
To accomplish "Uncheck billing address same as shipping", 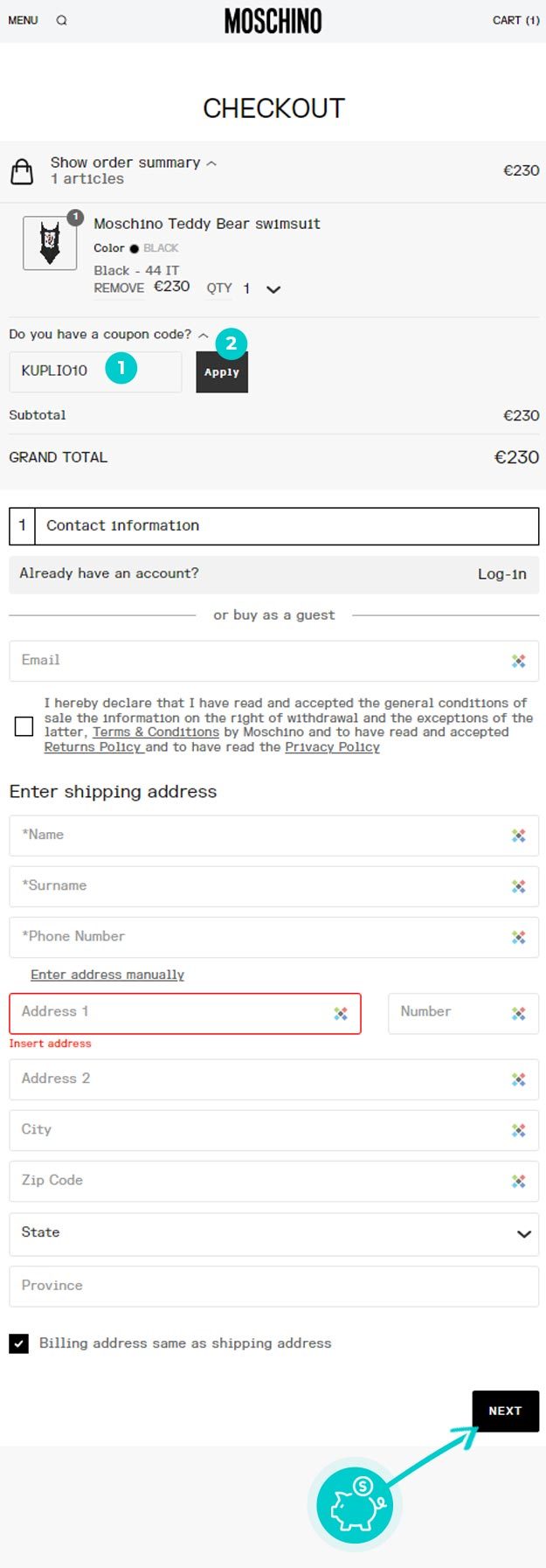I will click(18, 1343).
